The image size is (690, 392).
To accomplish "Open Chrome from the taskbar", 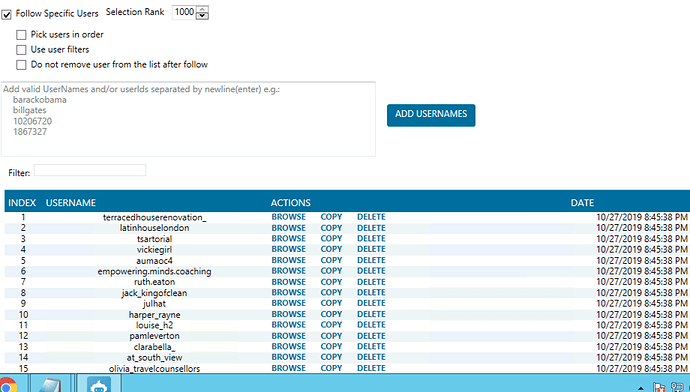I will coord(7,384).
